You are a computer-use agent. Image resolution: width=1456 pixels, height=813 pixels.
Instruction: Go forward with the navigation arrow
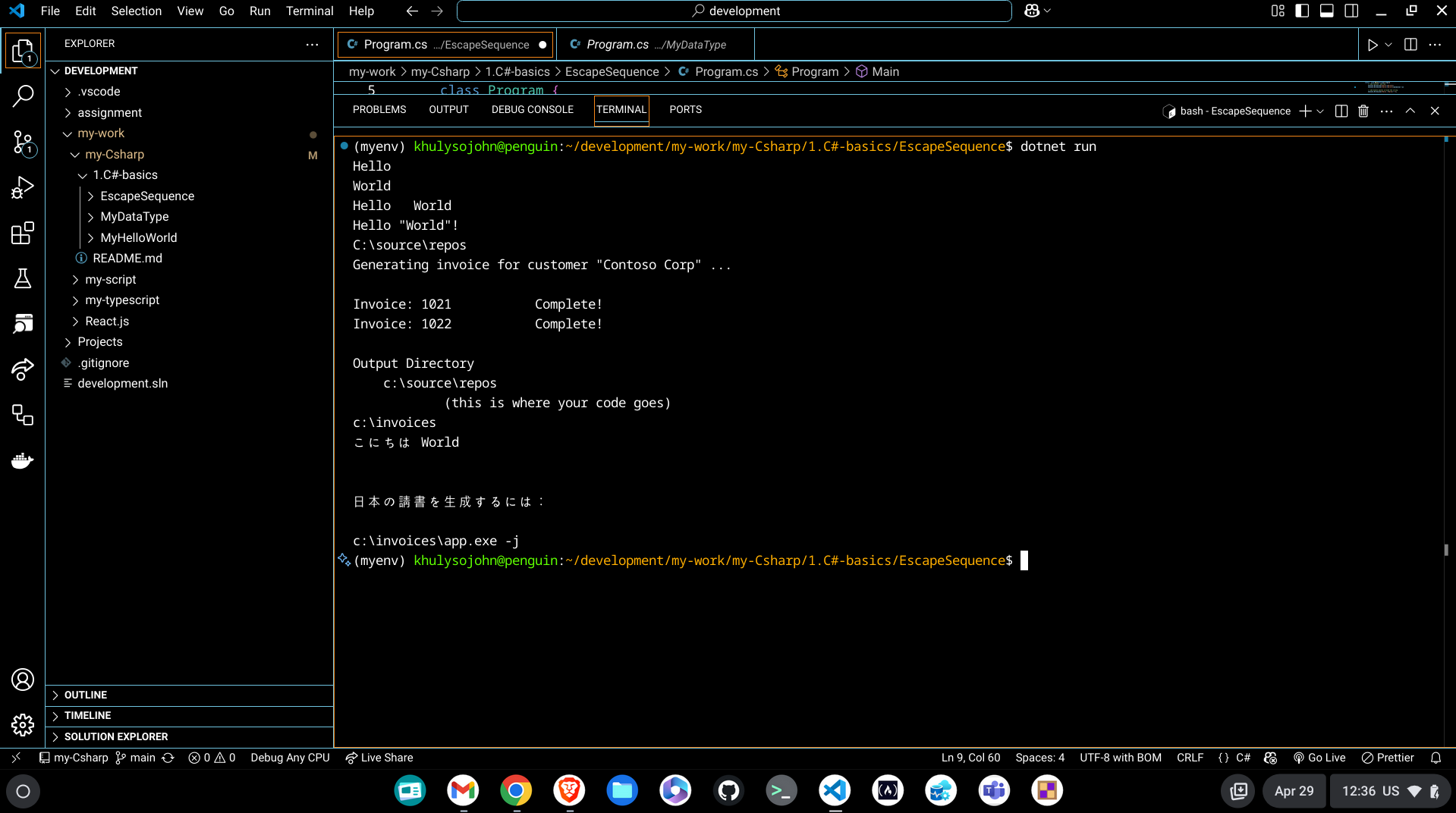tap(437, 11)
